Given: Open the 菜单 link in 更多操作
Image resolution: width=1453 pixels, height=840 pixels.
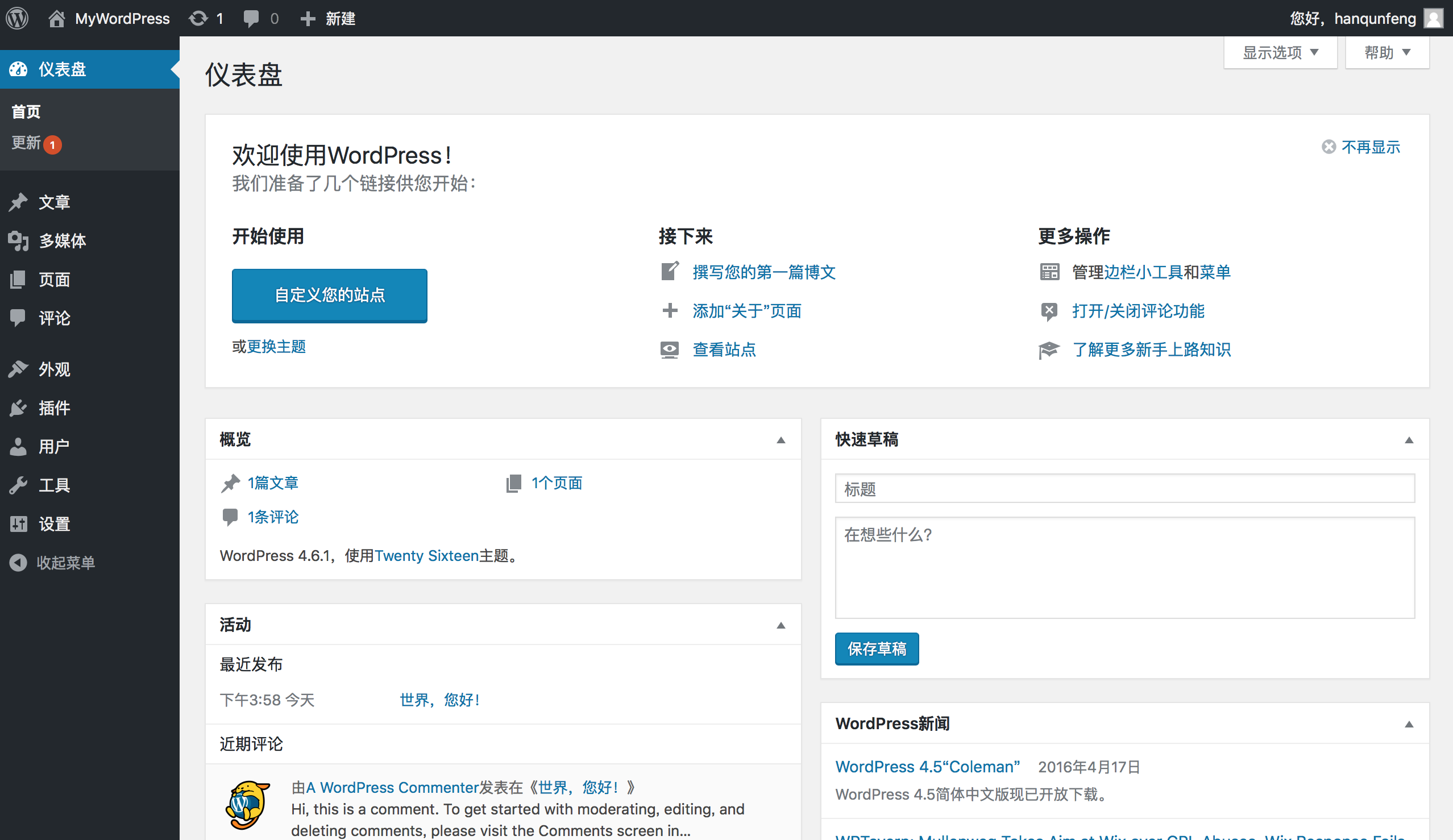Looking at the screenshot, I should point(1215,272).
